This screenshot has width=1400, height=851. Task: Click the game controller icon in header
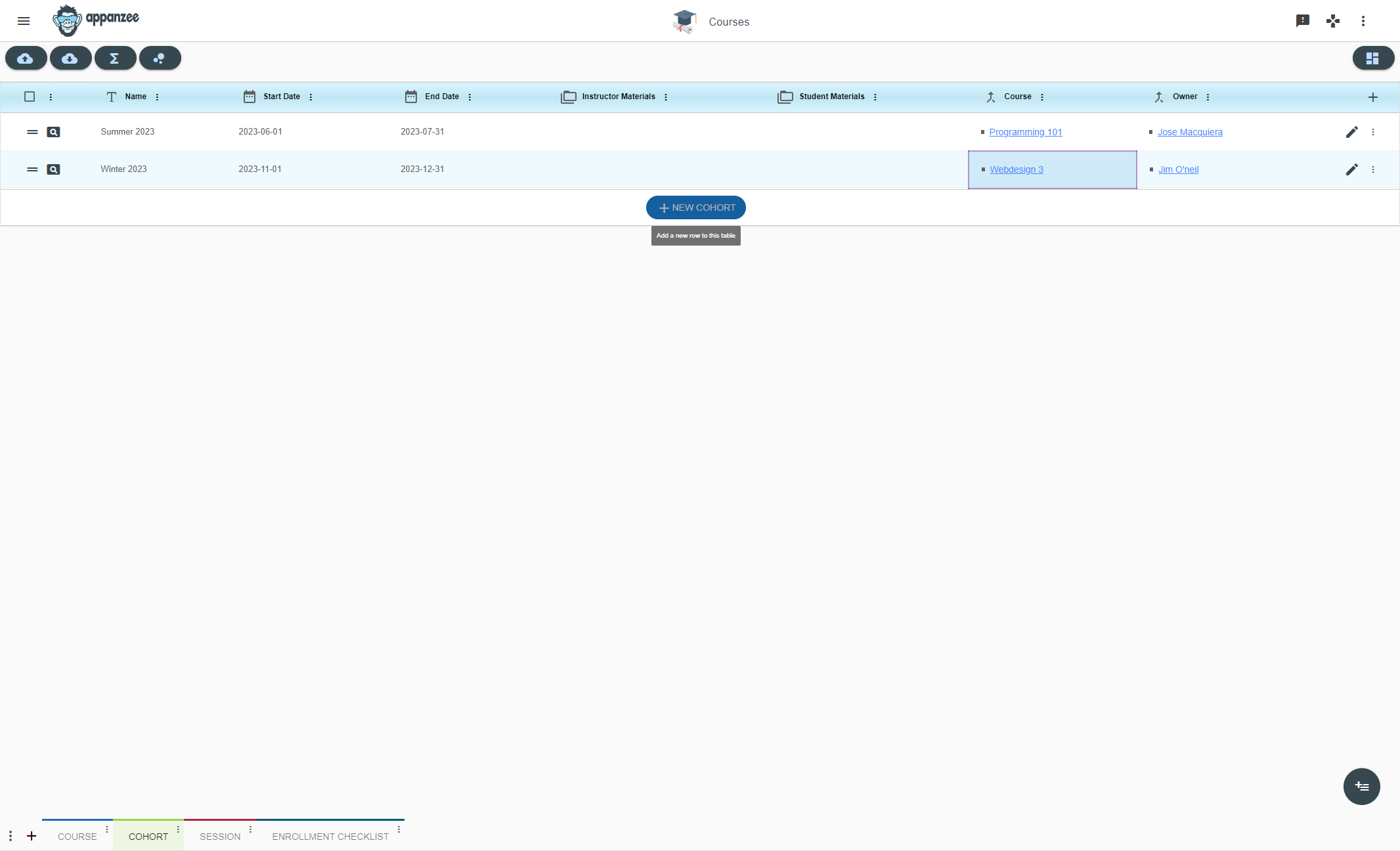coord(1333,21)
